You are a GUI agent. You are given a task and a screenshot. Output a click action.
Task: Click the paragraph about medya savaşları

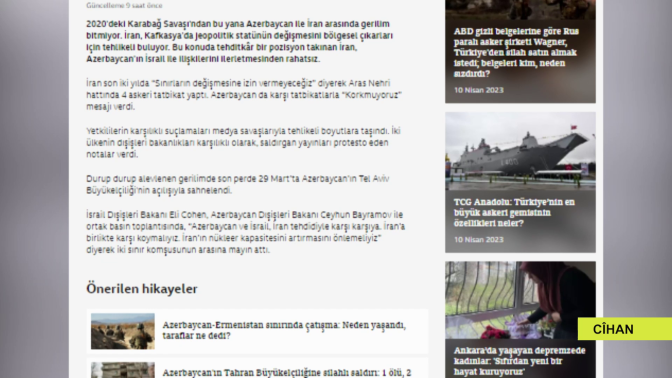pyautogui.click(x=243, y=143)
